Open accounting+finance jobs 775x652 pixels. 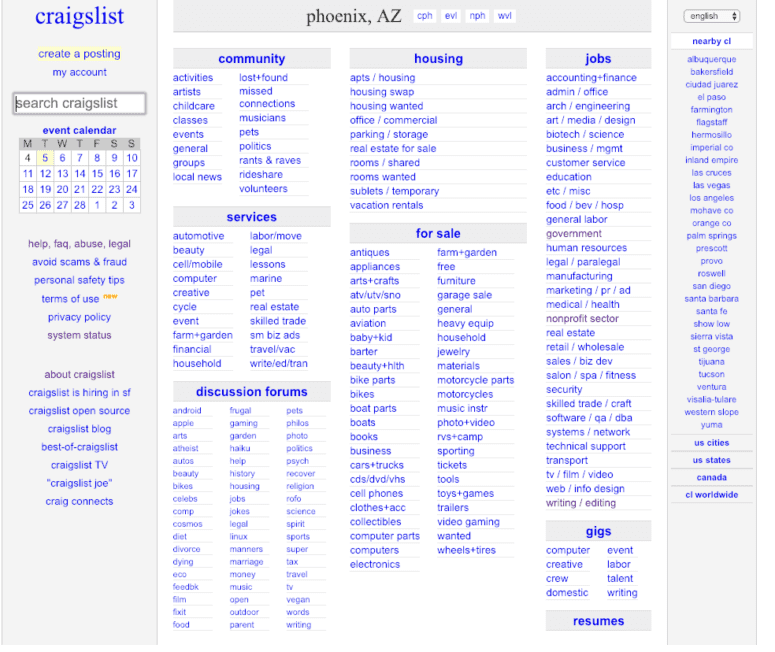[591, 78]
